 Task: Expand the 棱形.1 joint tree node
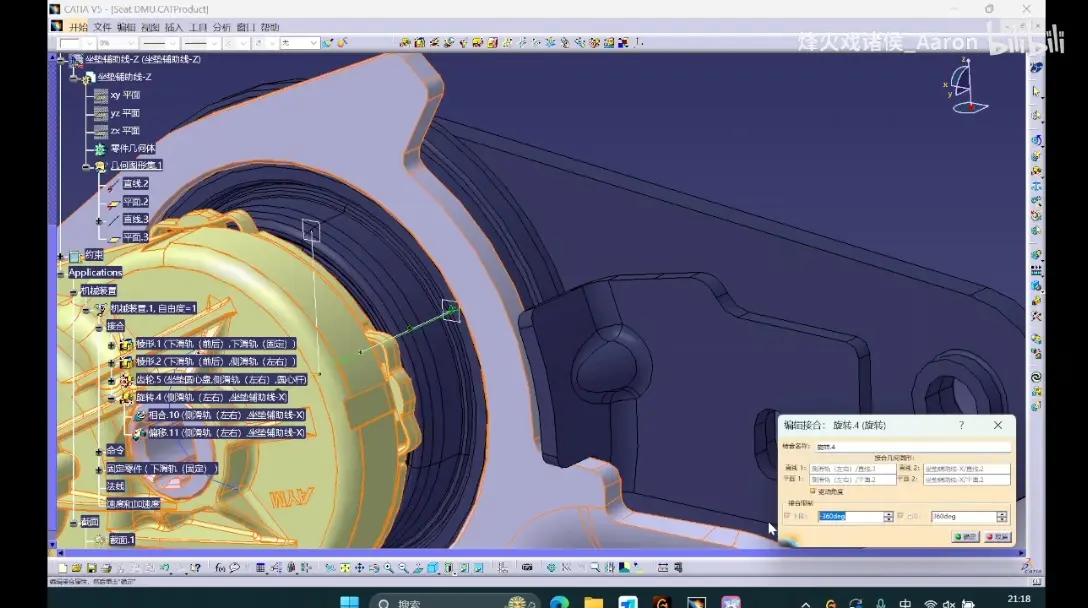pos(111,344)
